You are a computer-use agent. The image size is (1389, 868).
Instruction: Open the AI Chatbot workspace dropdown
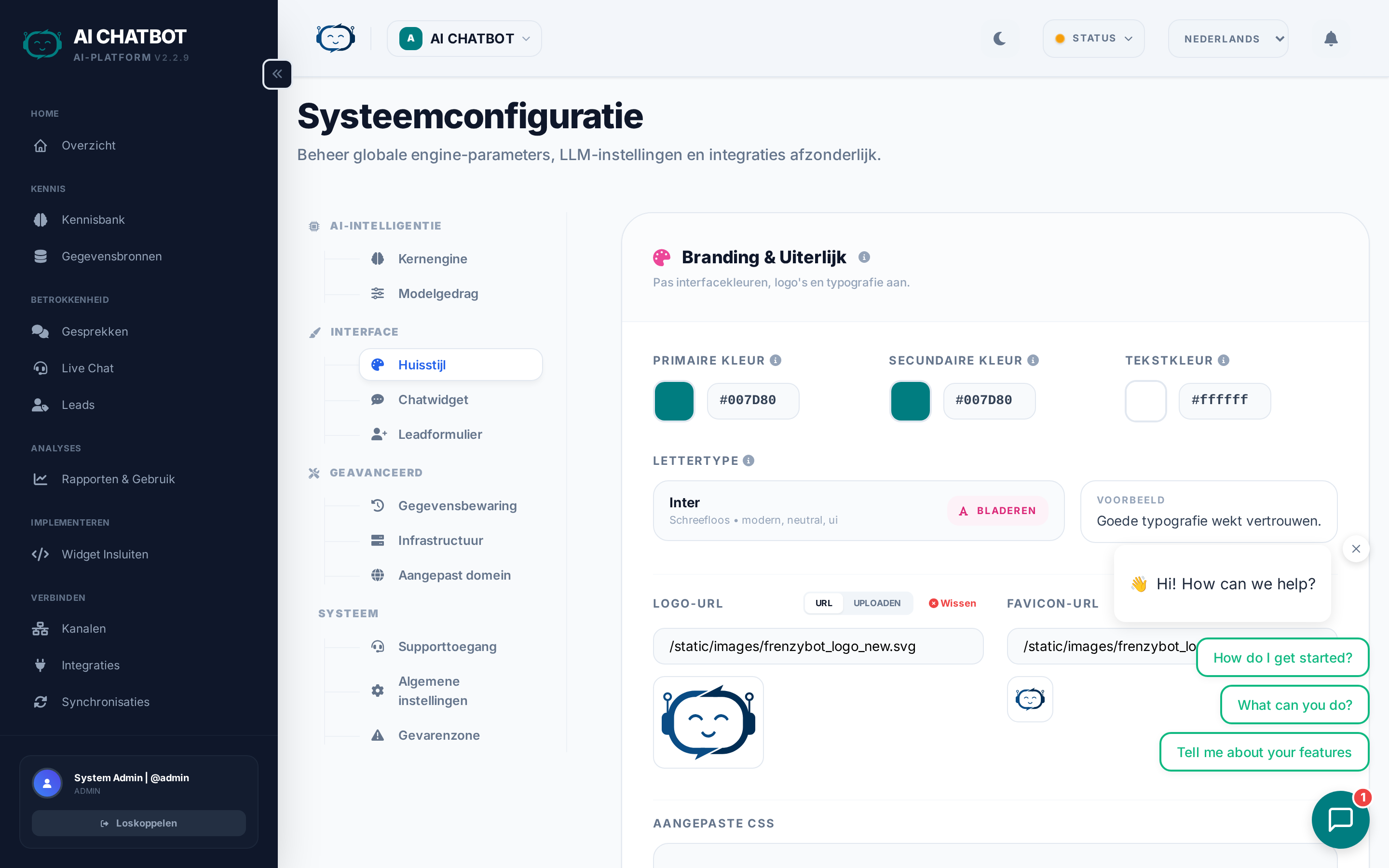464,39
